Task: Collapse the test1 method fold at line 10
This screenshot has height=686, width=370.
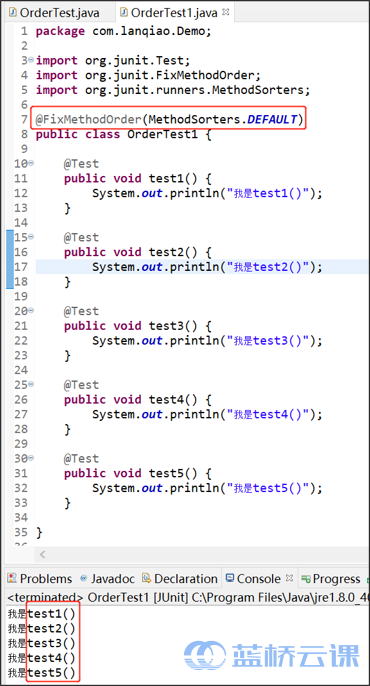Action: click(x=31, y=163)
